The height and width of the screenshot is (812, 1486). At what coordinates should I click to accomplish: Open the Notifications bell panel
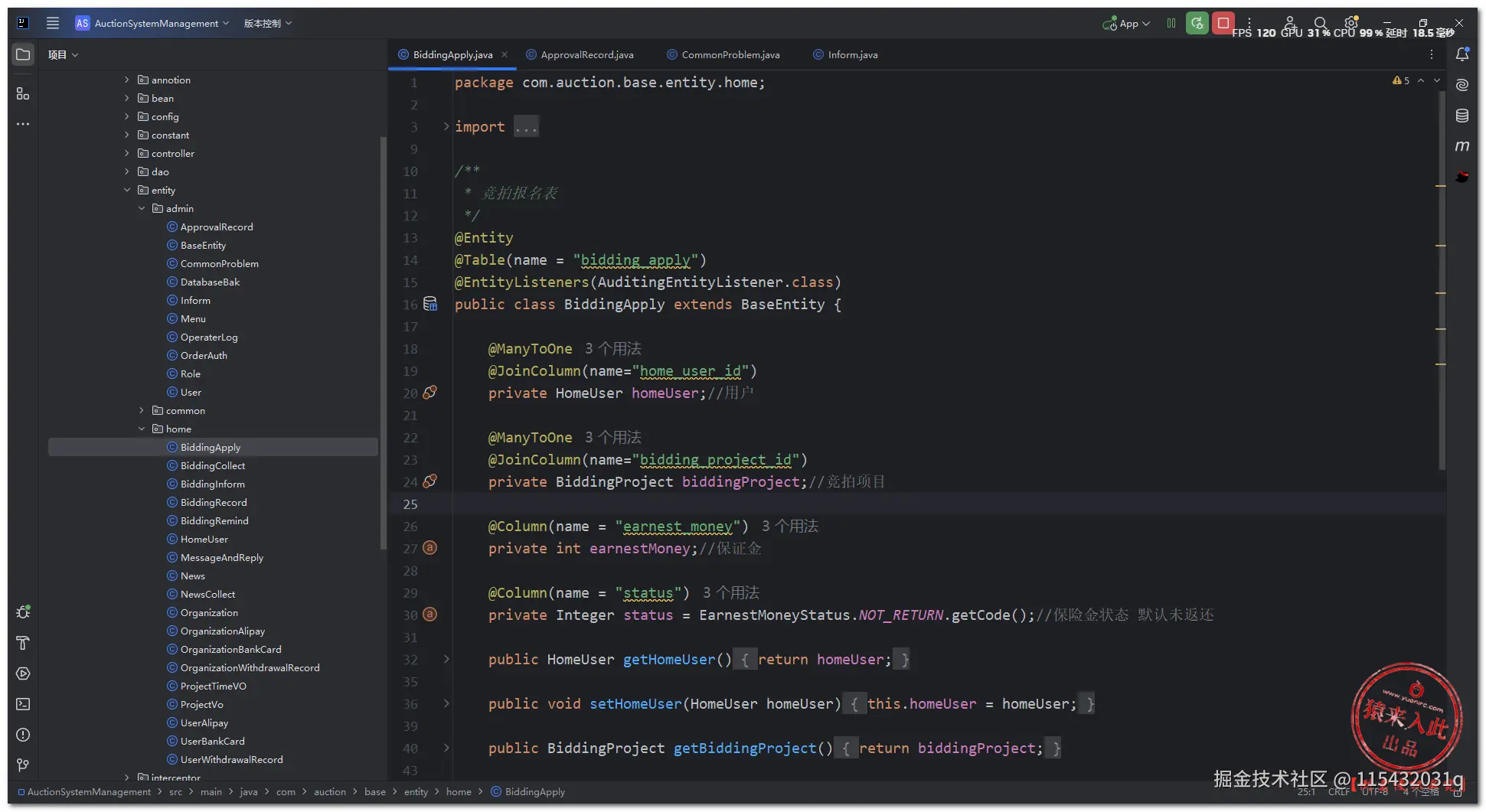[x=1462, y=54]
